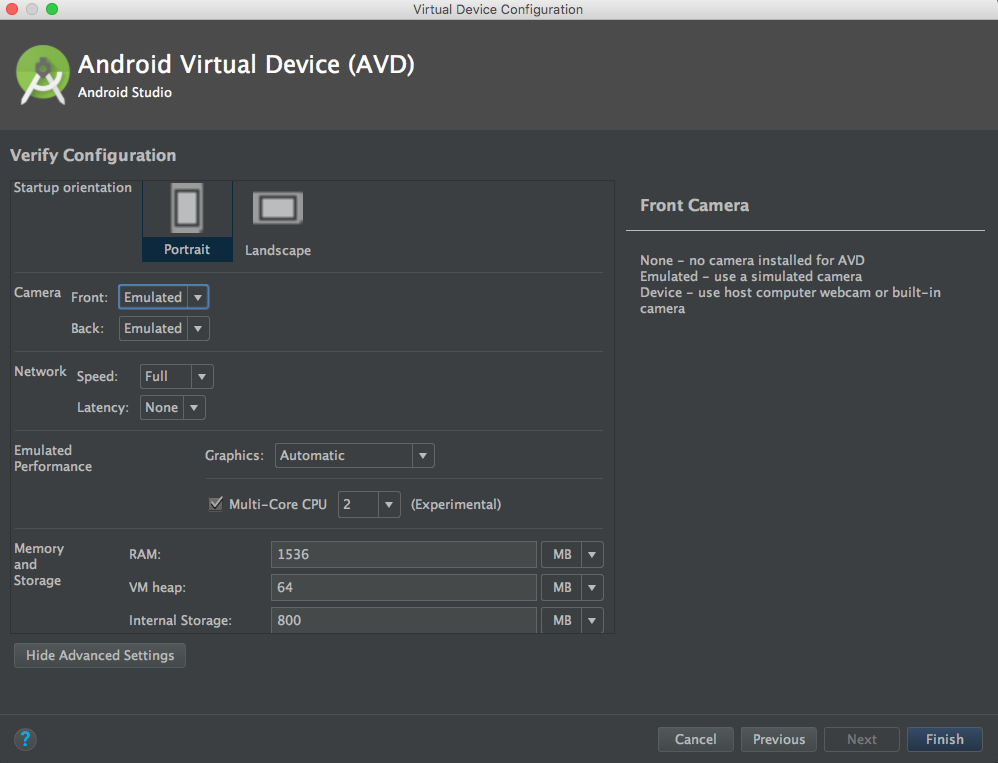998x763 pixels.
Task: Change the RAM unit MB dropdown
Action: point(572,554)
